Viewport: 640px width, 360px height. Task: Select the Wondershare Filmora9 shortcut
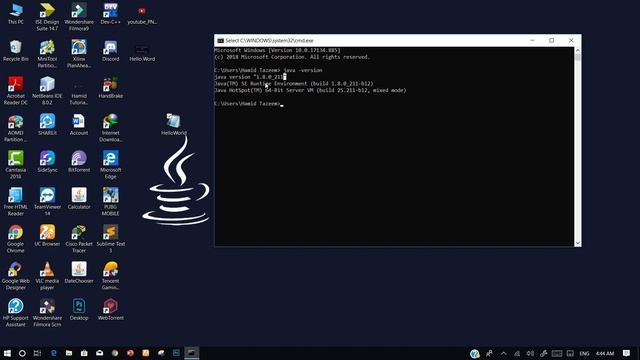tap(79, 17)
